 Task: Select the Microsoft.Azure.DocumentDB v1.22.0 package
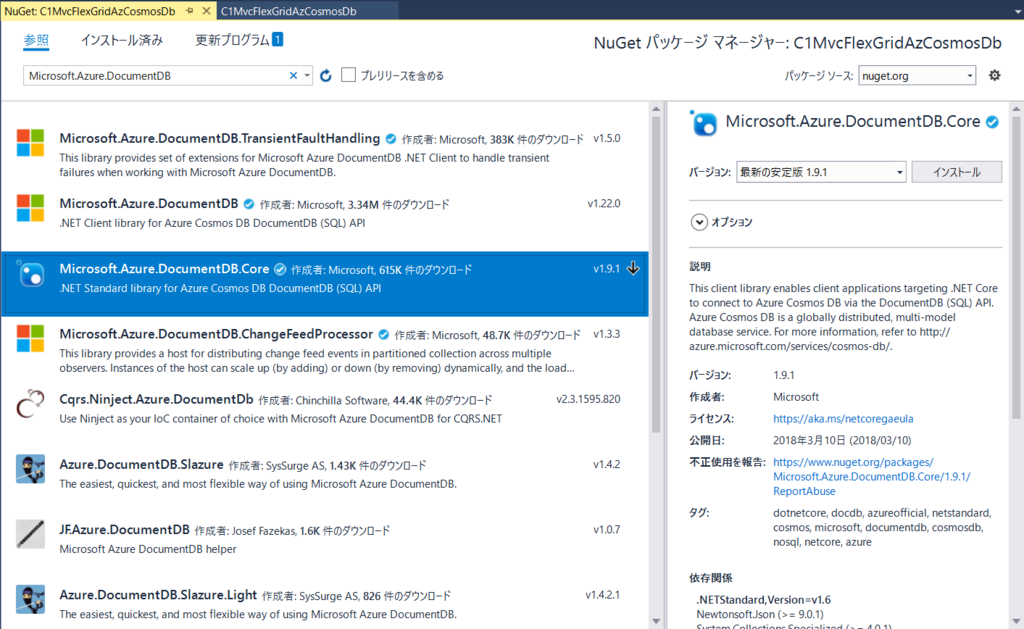(x=149, y=204)
